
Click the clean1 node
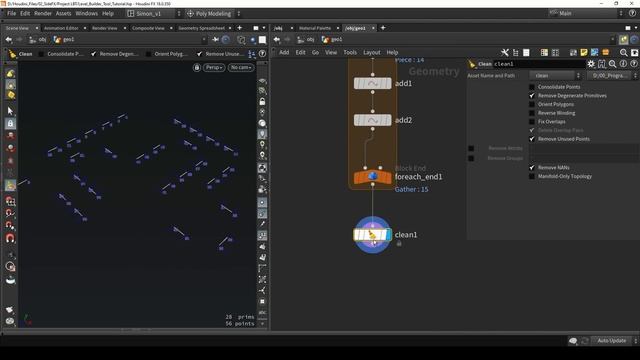(x=373, y=235)
